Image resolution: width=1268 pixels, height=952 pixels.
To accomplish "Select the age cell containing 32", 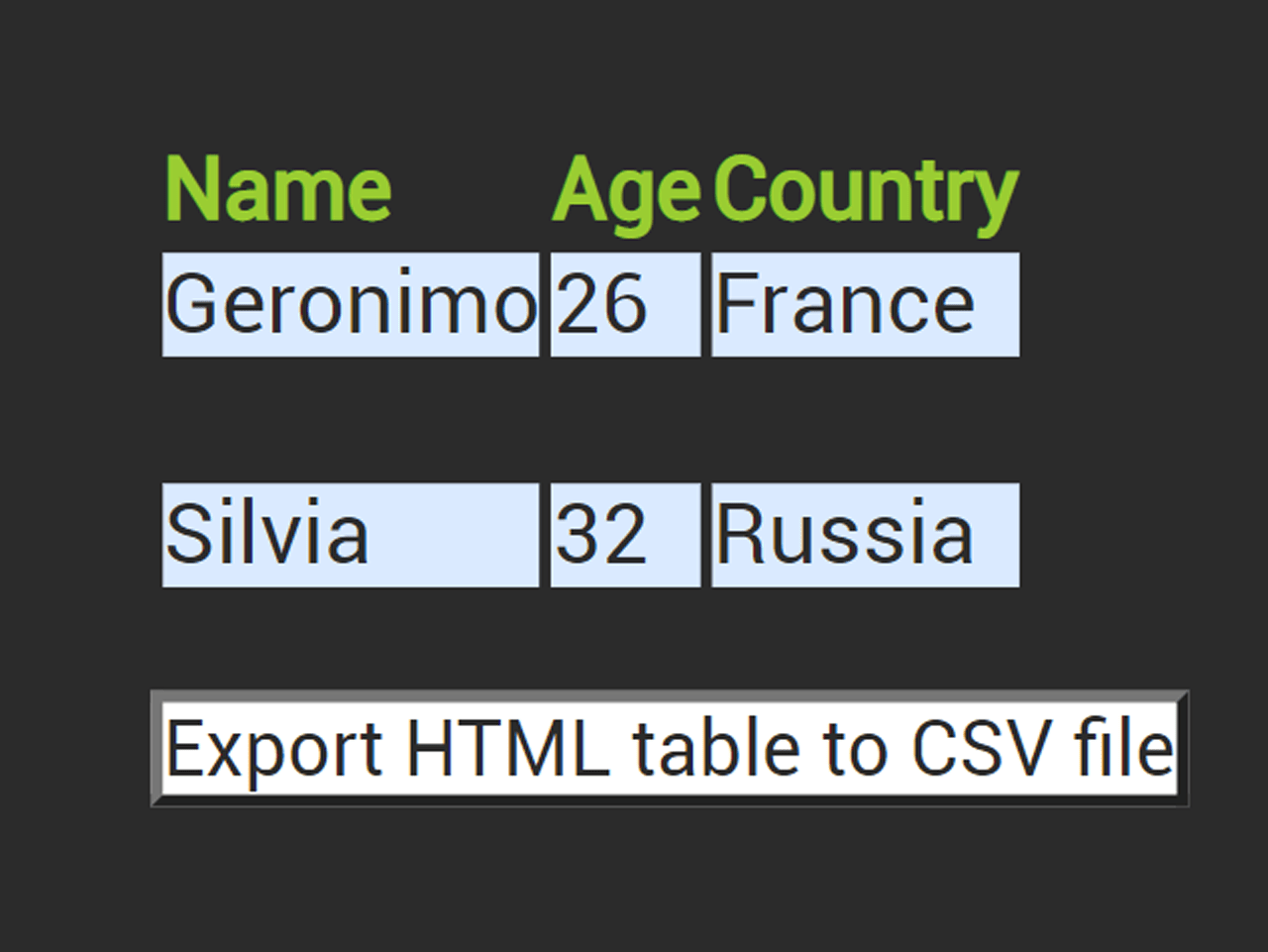I will (624, 535).
